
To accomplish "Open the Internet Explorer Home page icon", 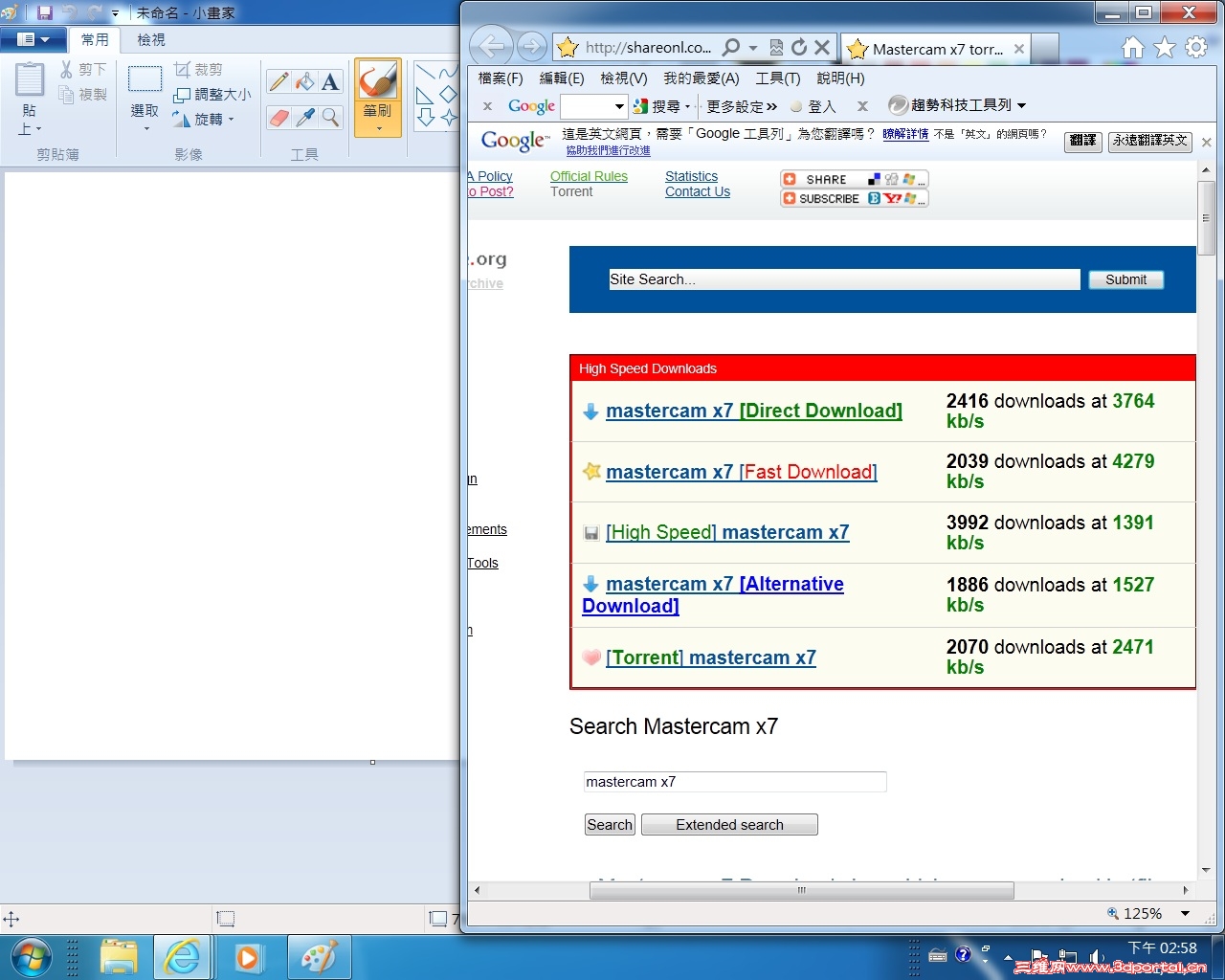I will coord(1133,48).
